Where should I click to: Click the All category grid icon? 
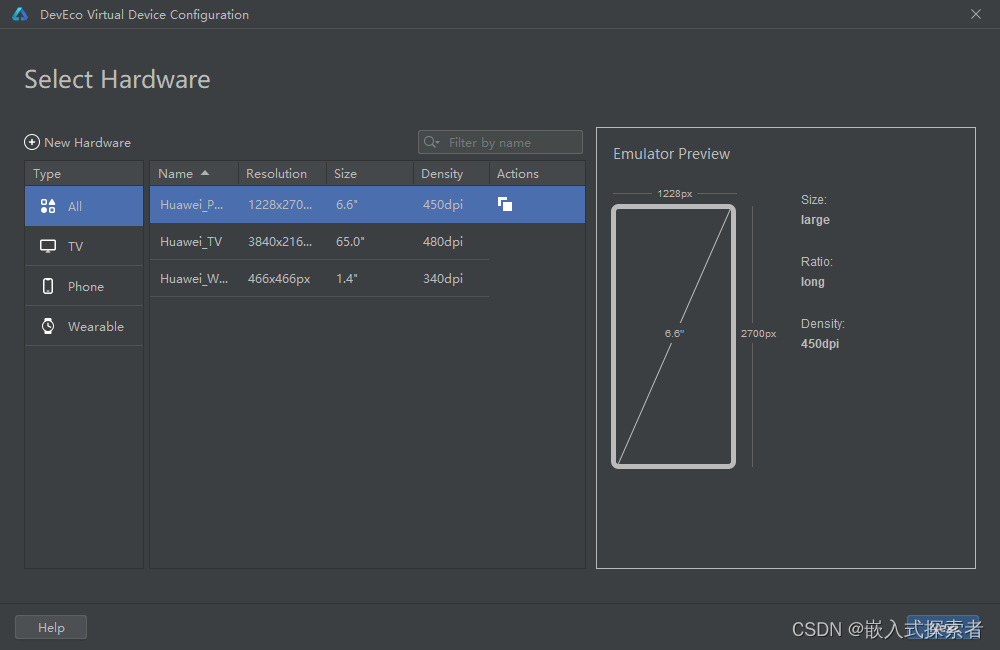(x=48, y=206)
